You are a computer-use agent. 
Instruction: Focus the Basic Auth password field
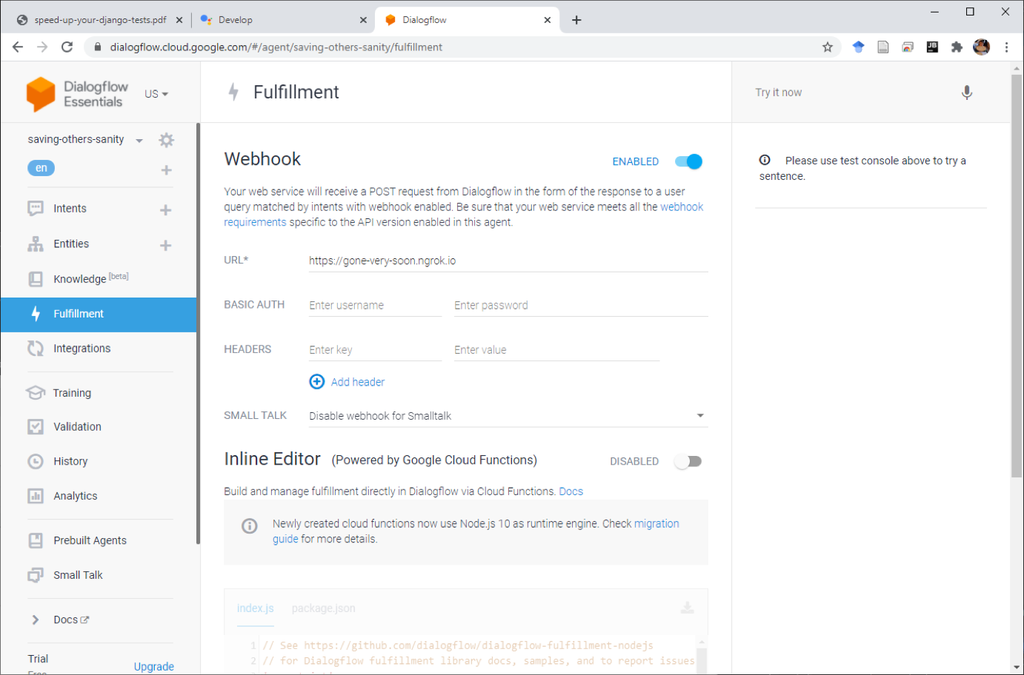[x=581, y=306]
